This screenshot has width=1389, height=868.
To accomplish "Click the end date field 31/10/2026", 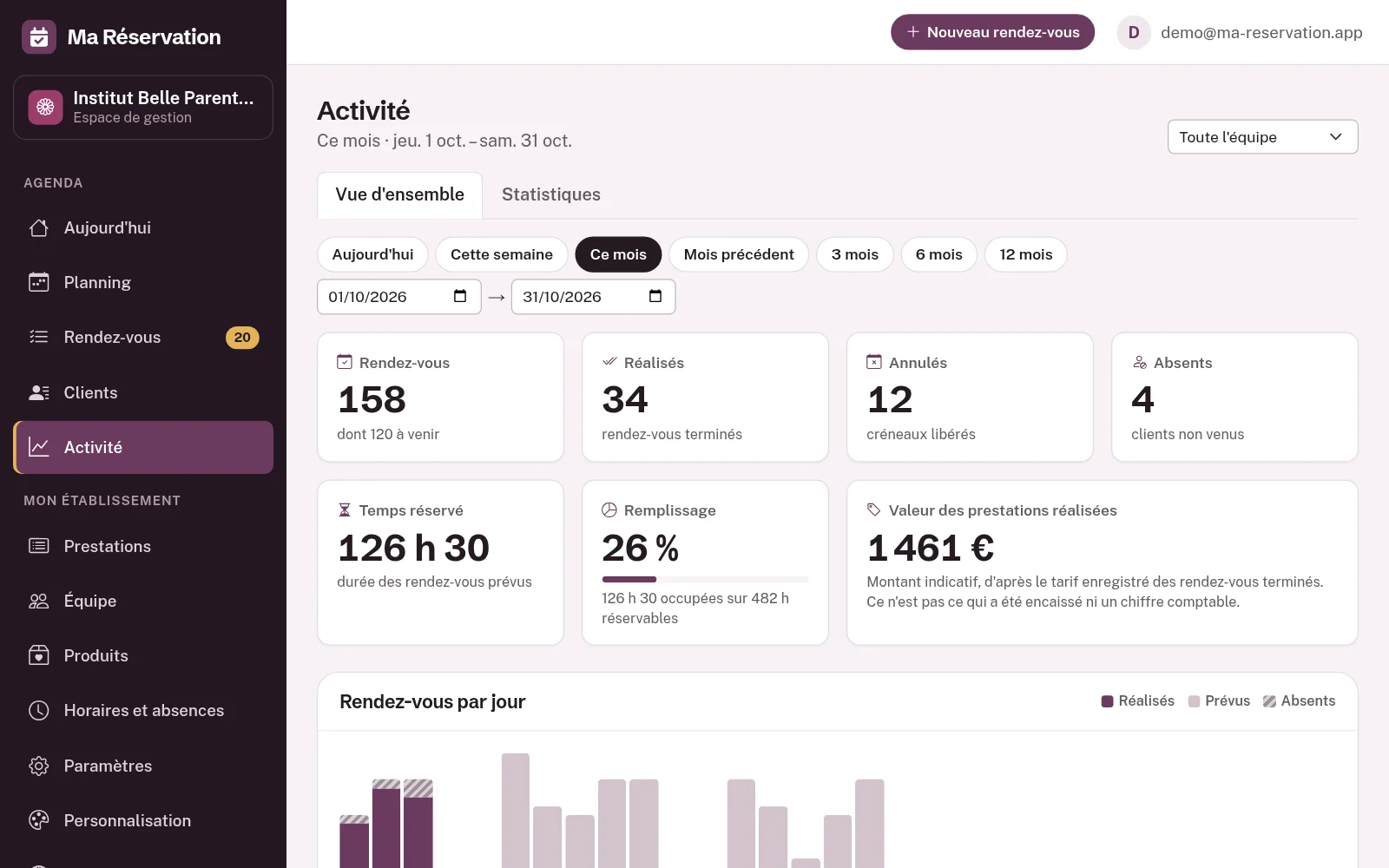I will pos(594,297).
